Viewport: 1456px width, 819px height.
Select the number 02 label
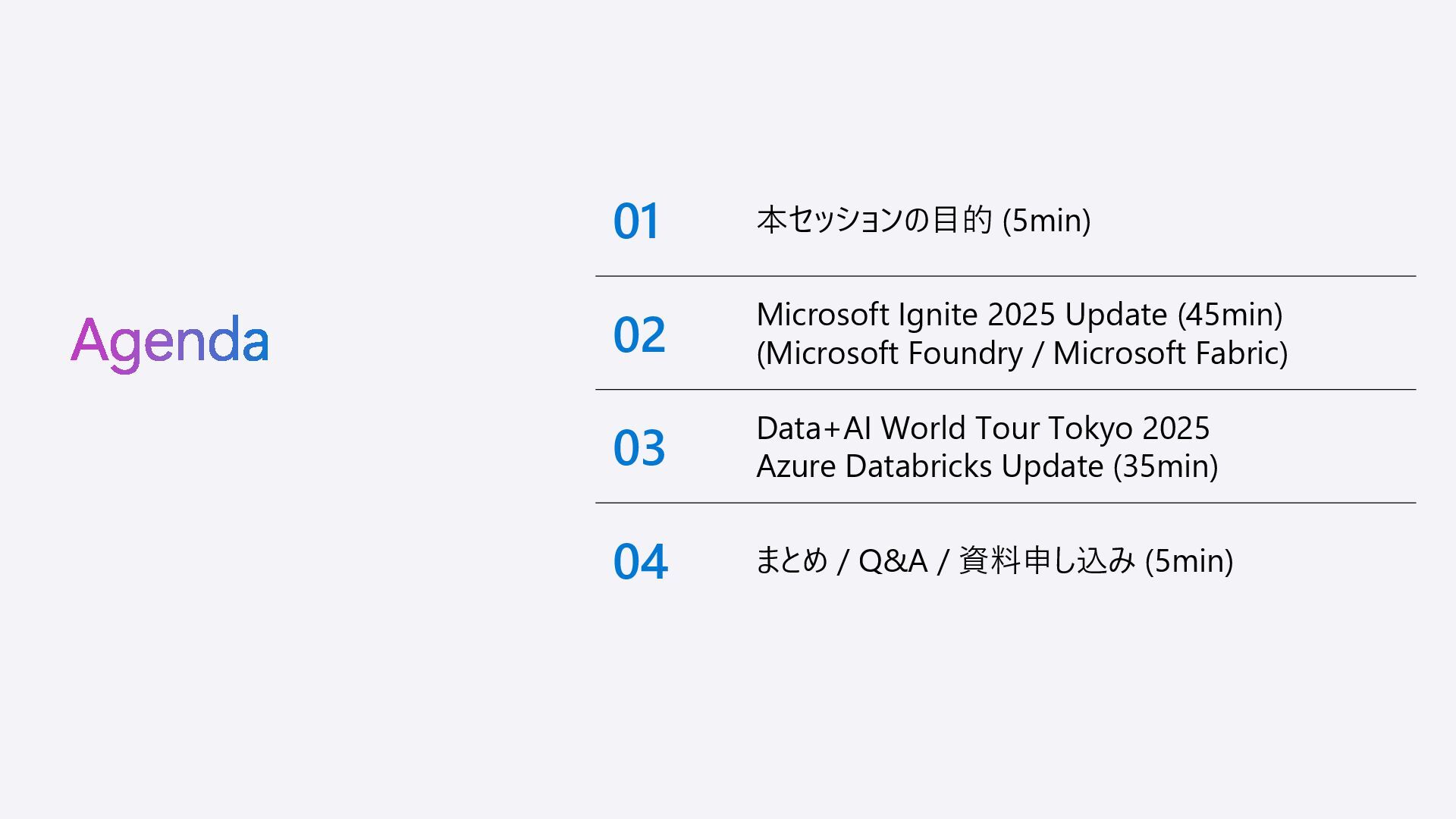639,334
